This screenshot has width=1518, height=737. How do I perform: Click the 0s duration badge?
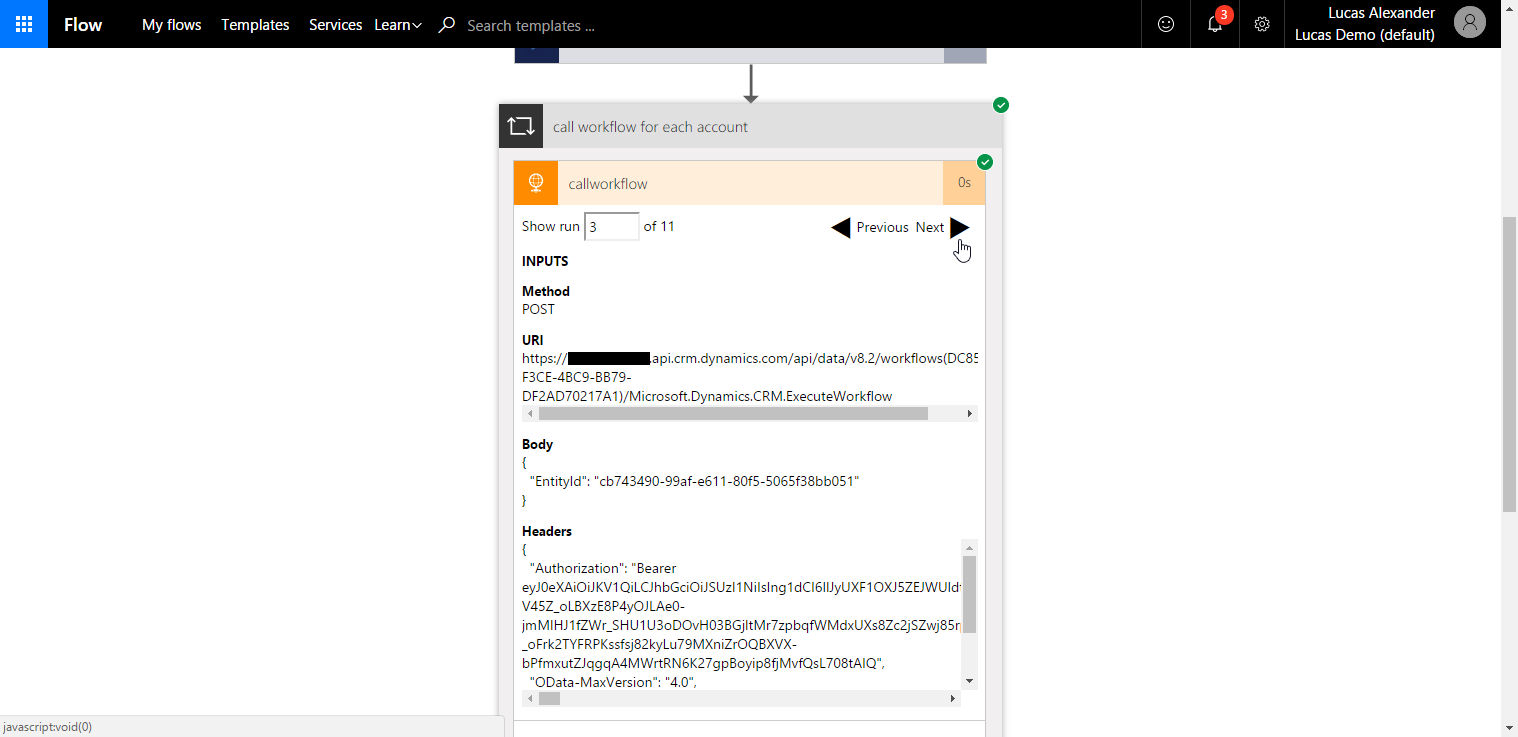pyautogui.click(x=964, y=183)
